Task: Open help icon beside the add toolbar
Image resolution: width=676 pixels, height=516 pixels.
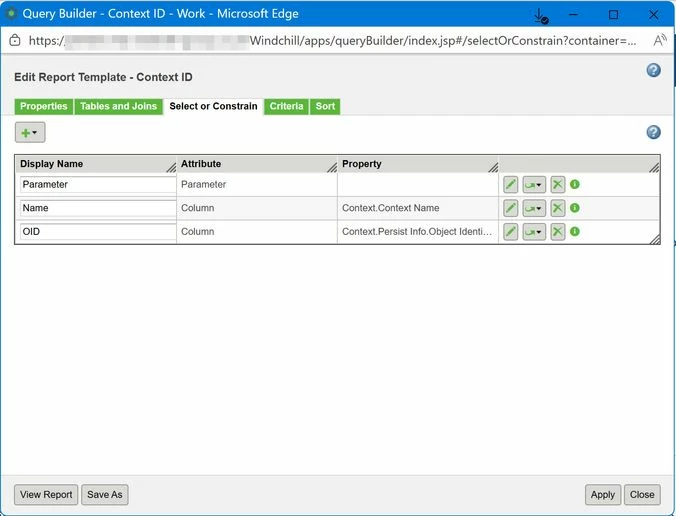Action: [x=654, y=132]
